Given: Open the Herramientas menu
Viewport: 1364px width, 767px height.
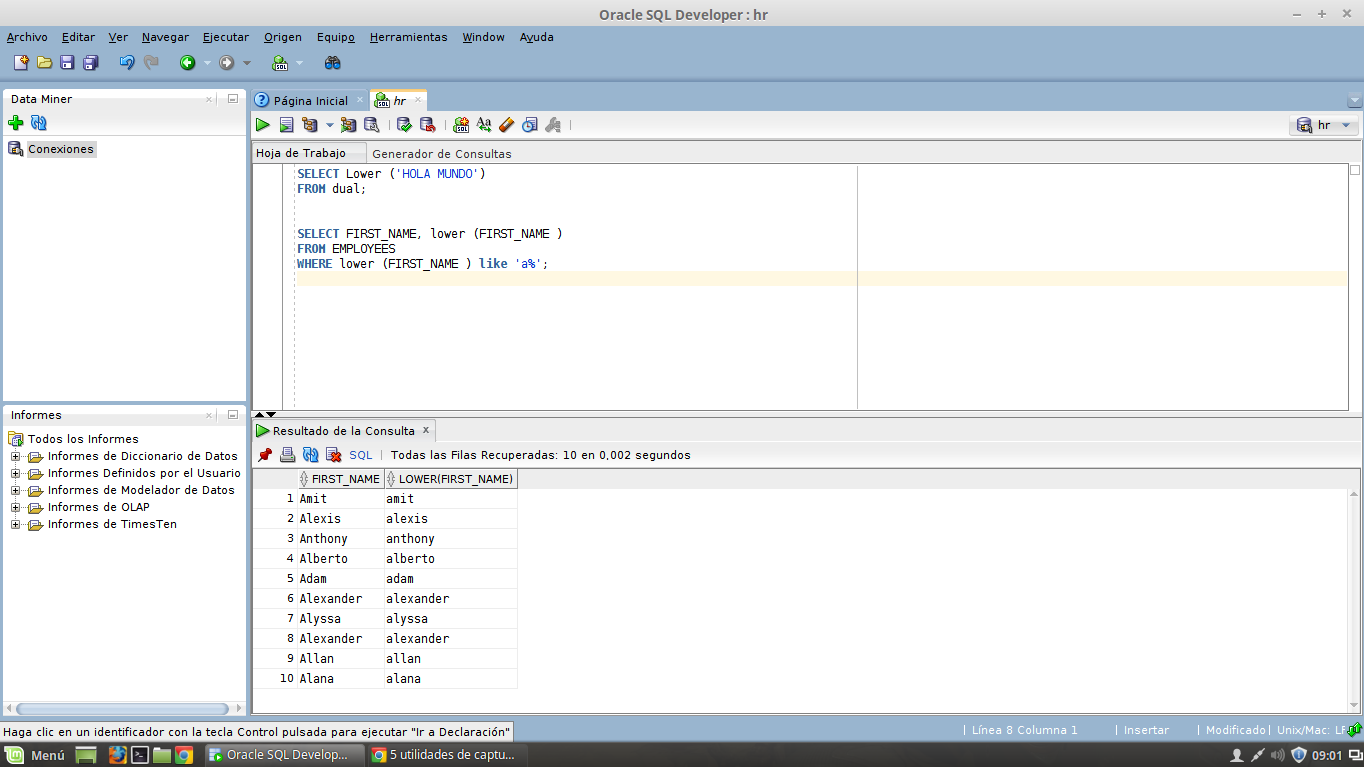Looking at the screenshot, I should pos(408,37).
